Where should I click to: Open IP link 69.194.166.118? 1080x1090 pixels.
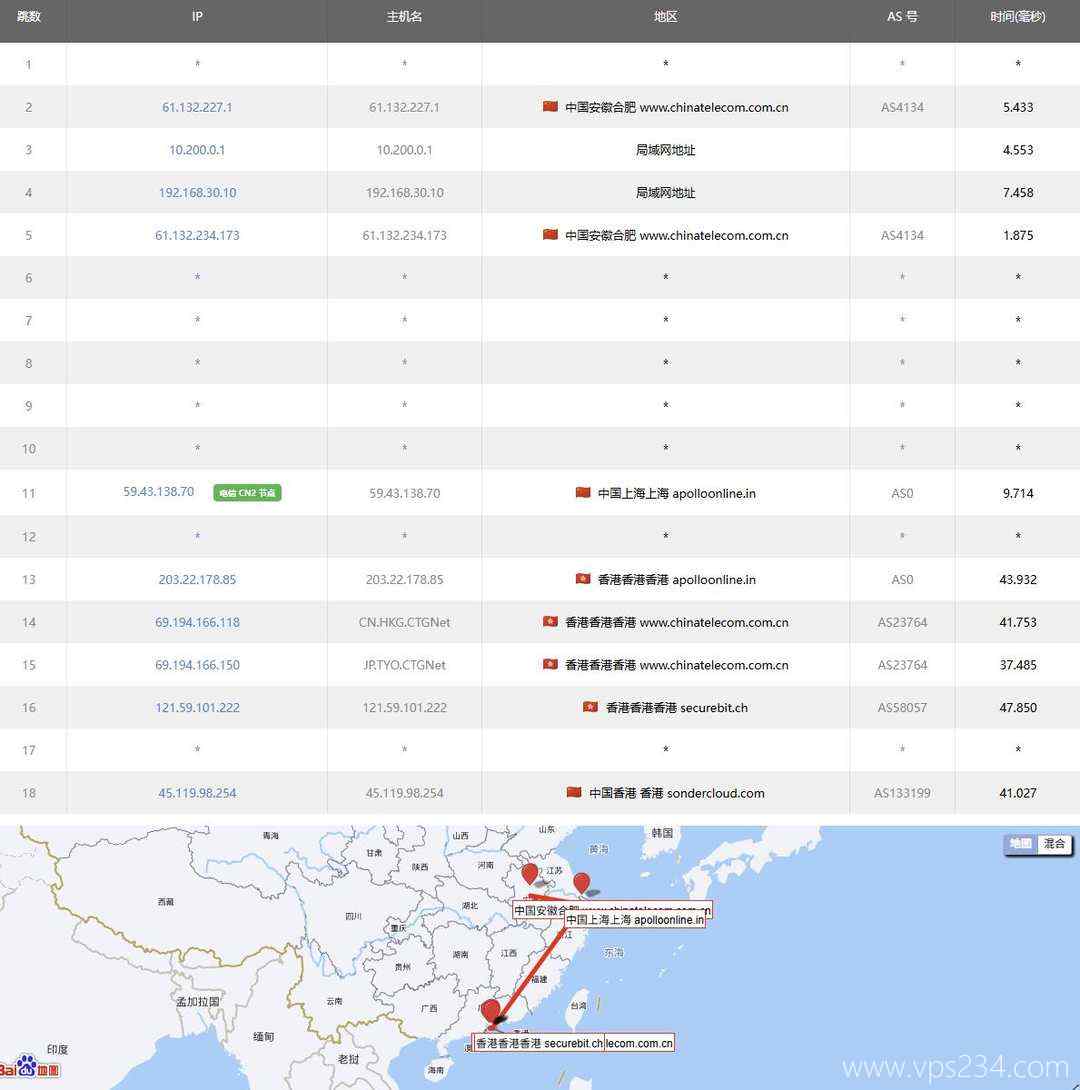pyautogui.click(x=197, y=622)
